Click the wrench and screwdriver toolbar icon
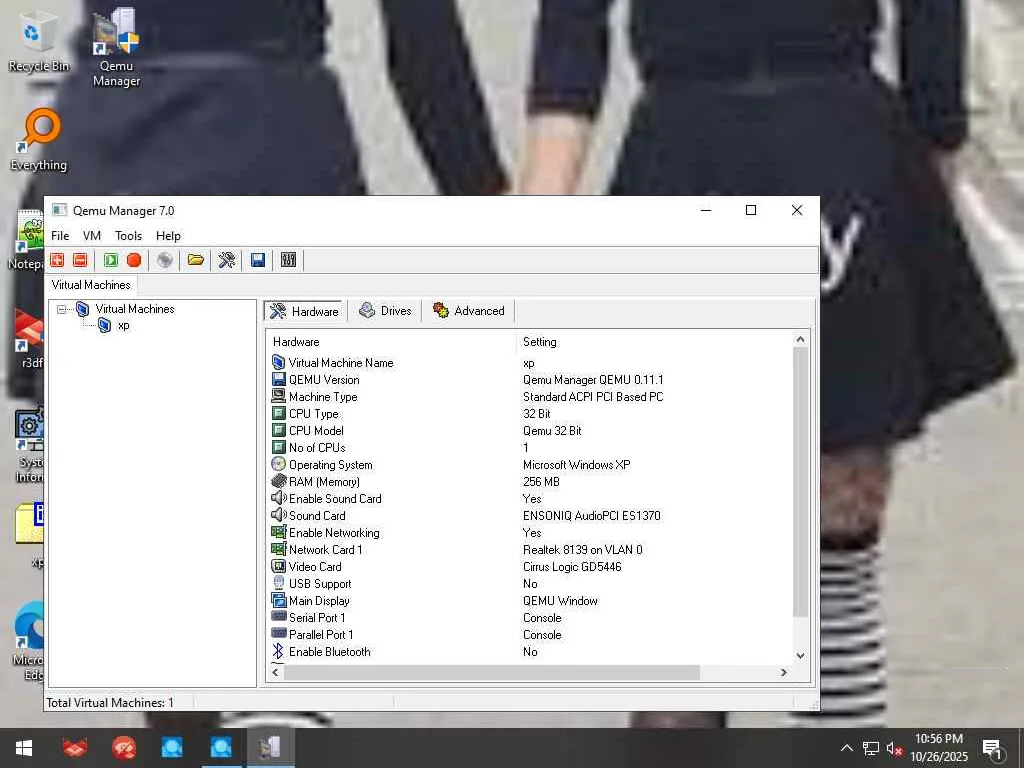Screen dimensions: 1024x768 (227, 260)
